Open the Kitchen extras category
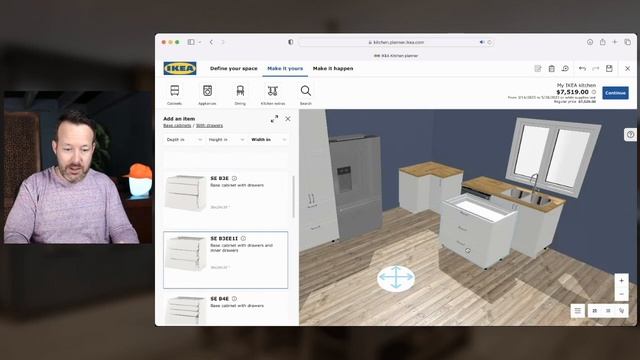This screenshot has height=360, width=640. point(273,95)
